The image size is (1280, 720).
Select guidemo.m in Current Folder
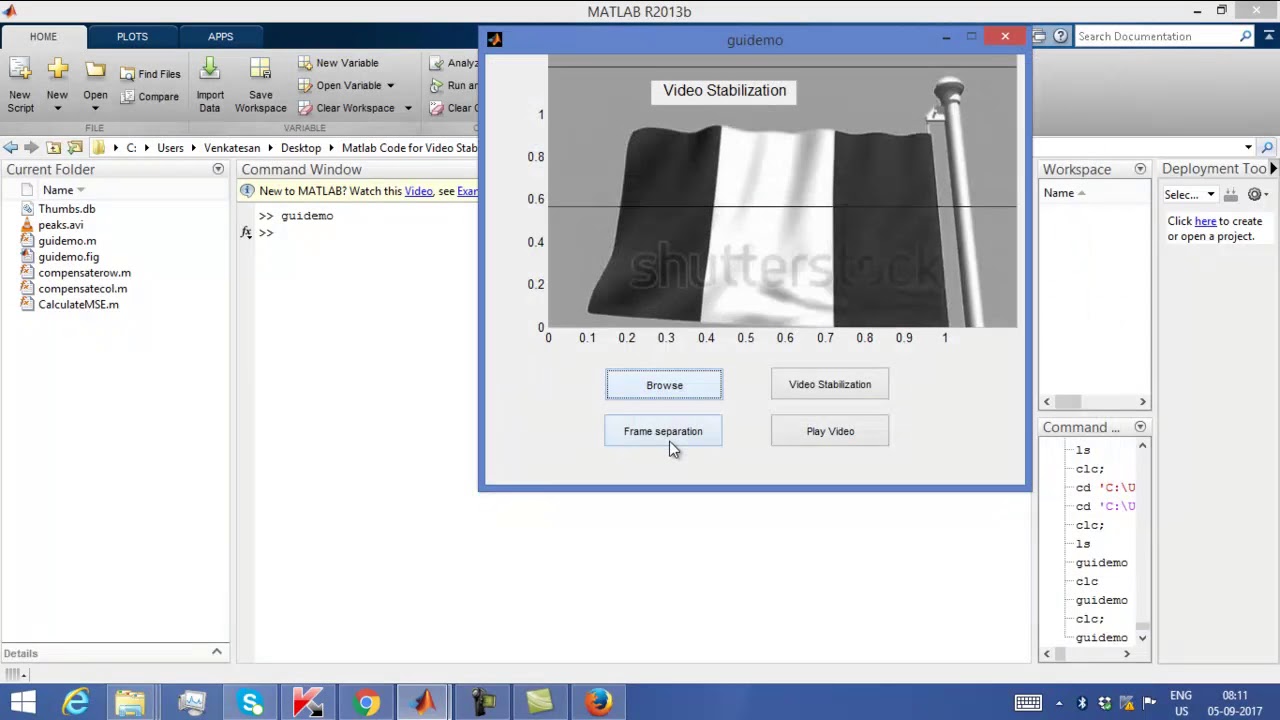tap(67, 241)
